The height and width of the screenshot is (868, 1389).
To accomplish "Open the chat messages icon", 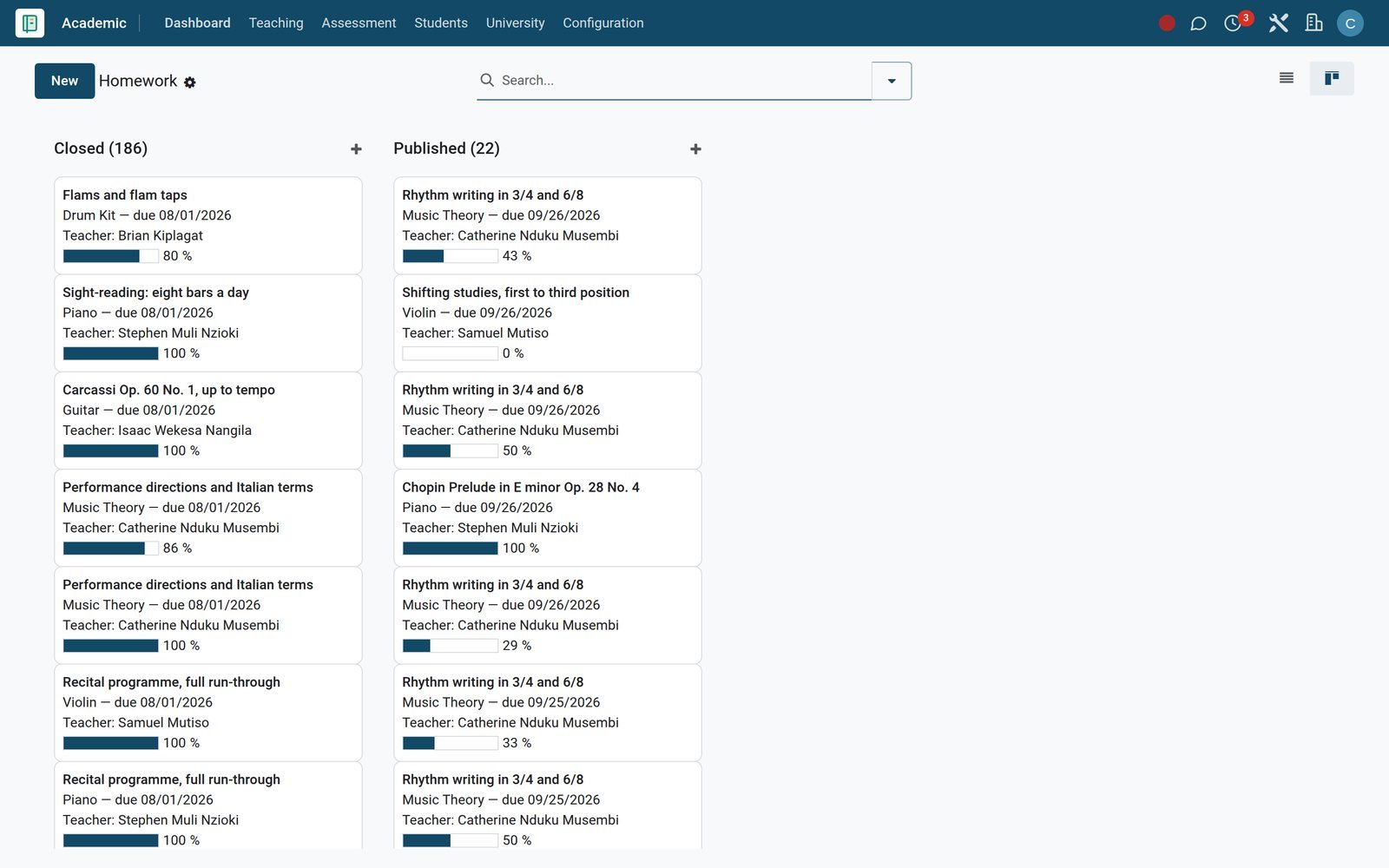I will coord(1198,23).
